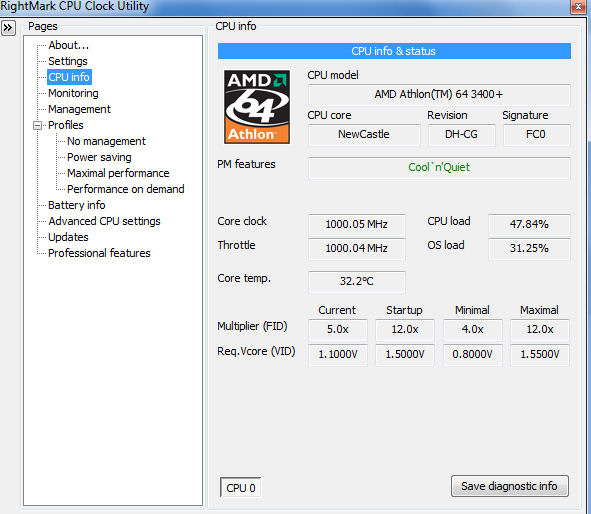
Task: Select the Profiles tree item
Action: [66, 125]
